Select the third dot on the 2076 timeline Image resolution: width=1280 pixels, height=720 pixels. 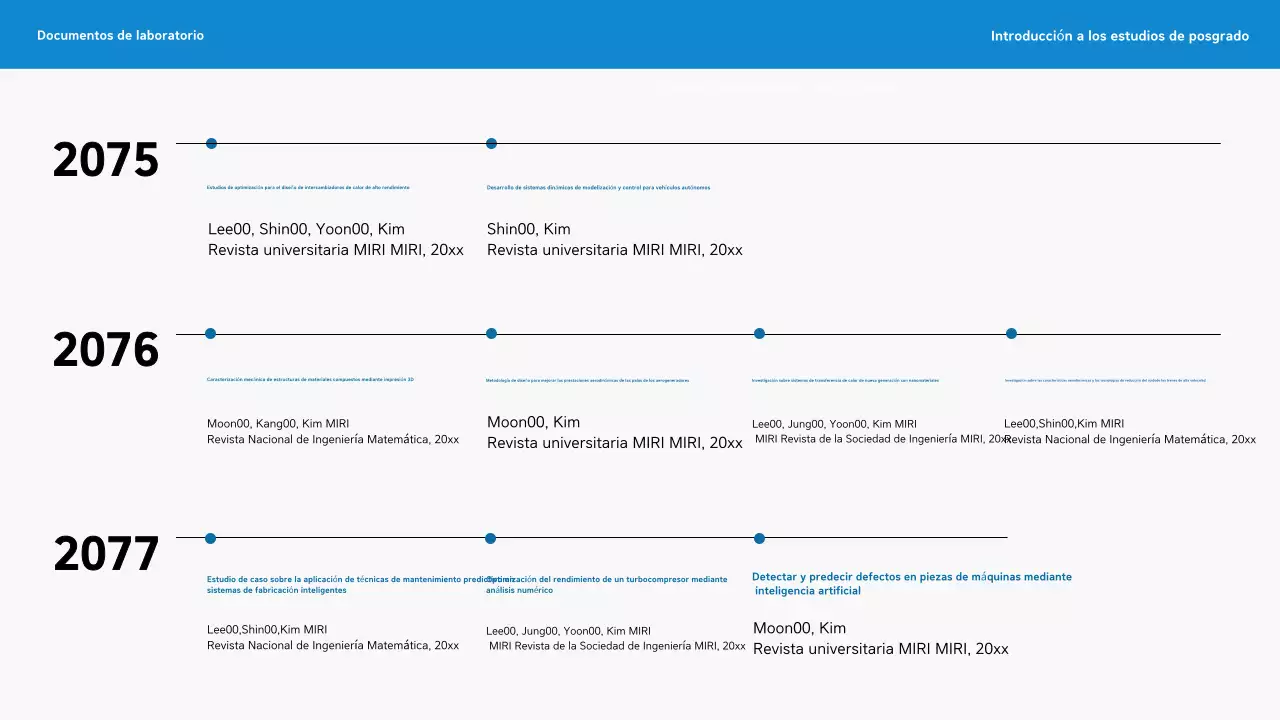759,333
